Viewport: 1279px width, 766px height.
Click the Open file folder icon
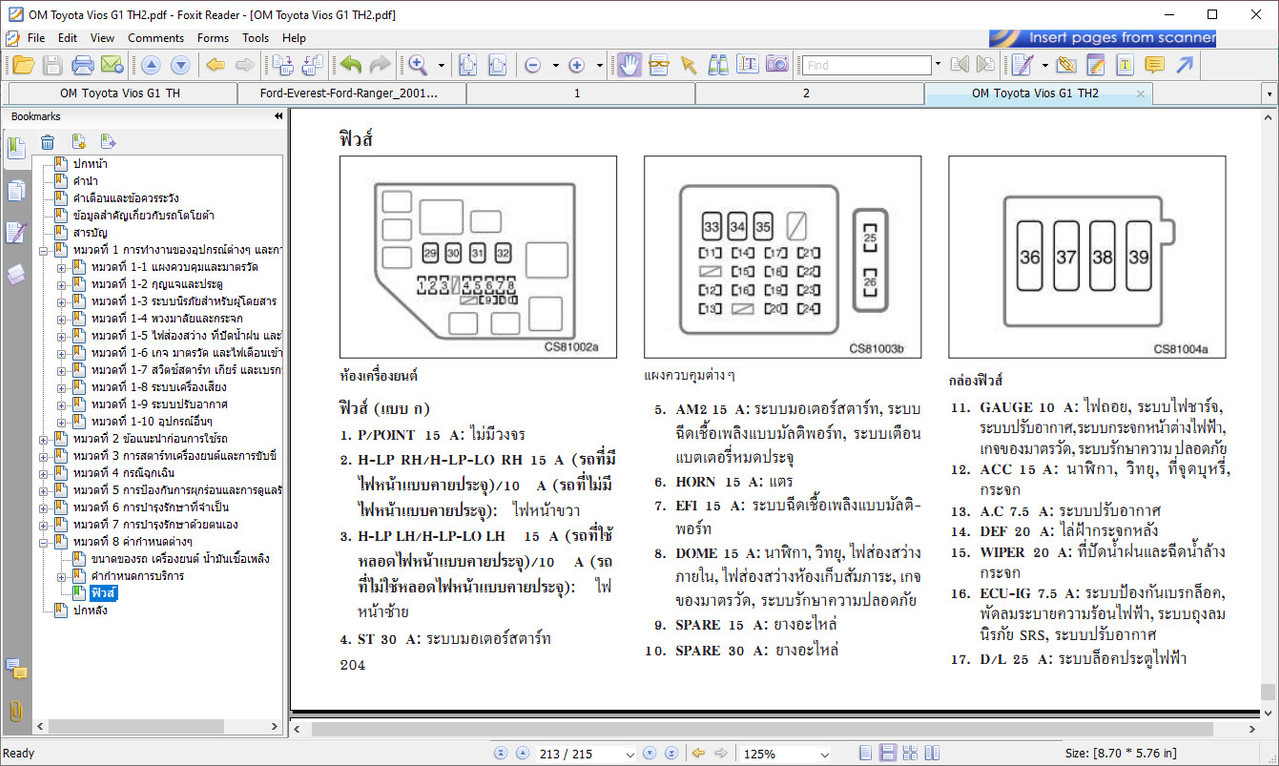23,65
